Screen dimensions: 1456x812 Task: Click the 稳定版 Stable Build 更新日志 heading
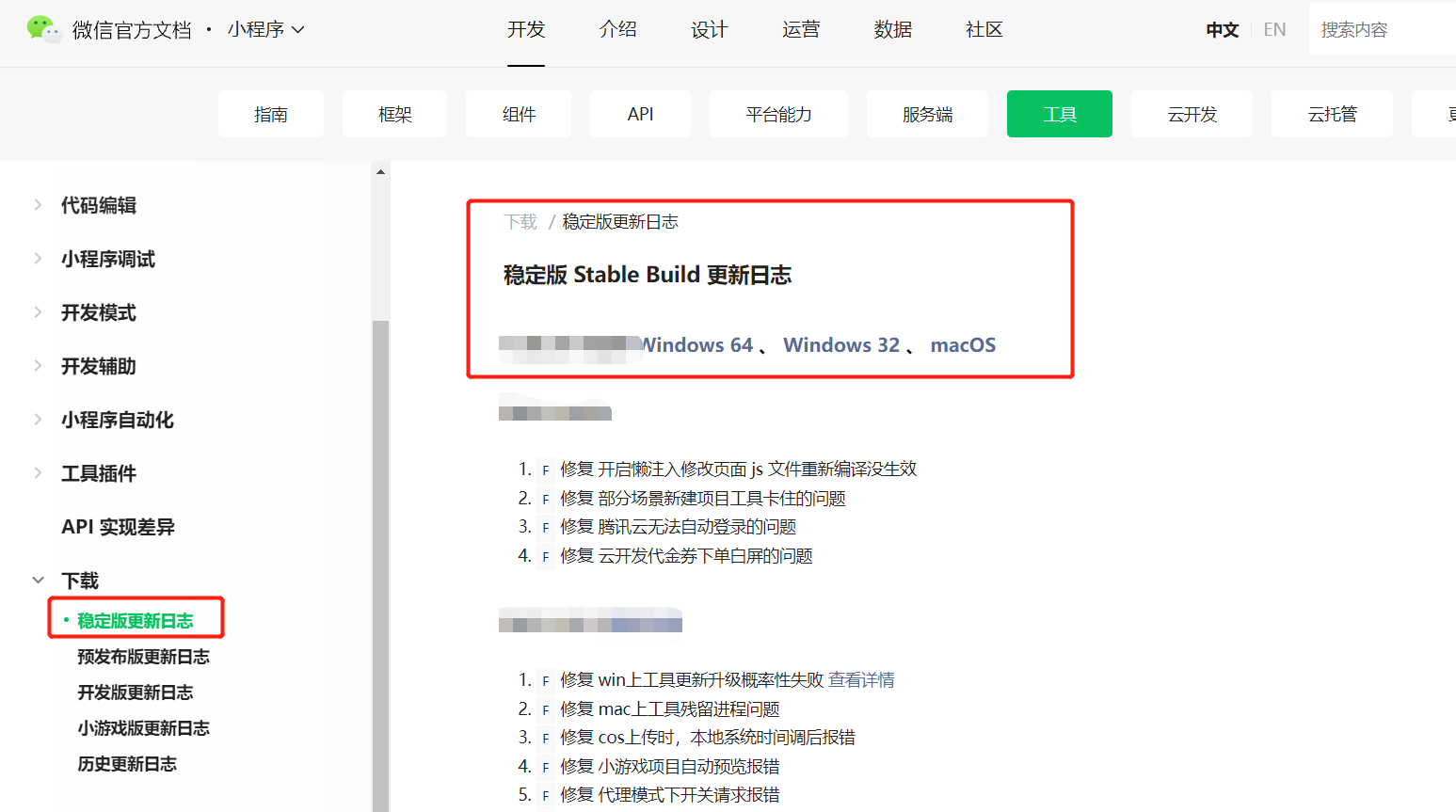648,275
